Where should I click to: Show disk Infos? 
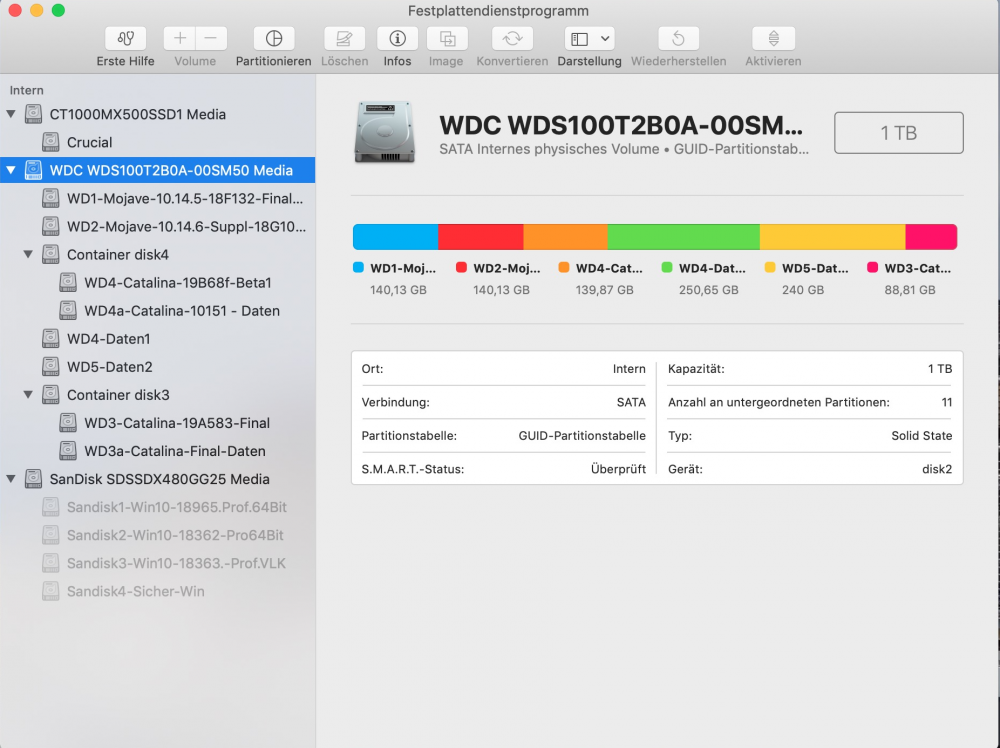397,39
